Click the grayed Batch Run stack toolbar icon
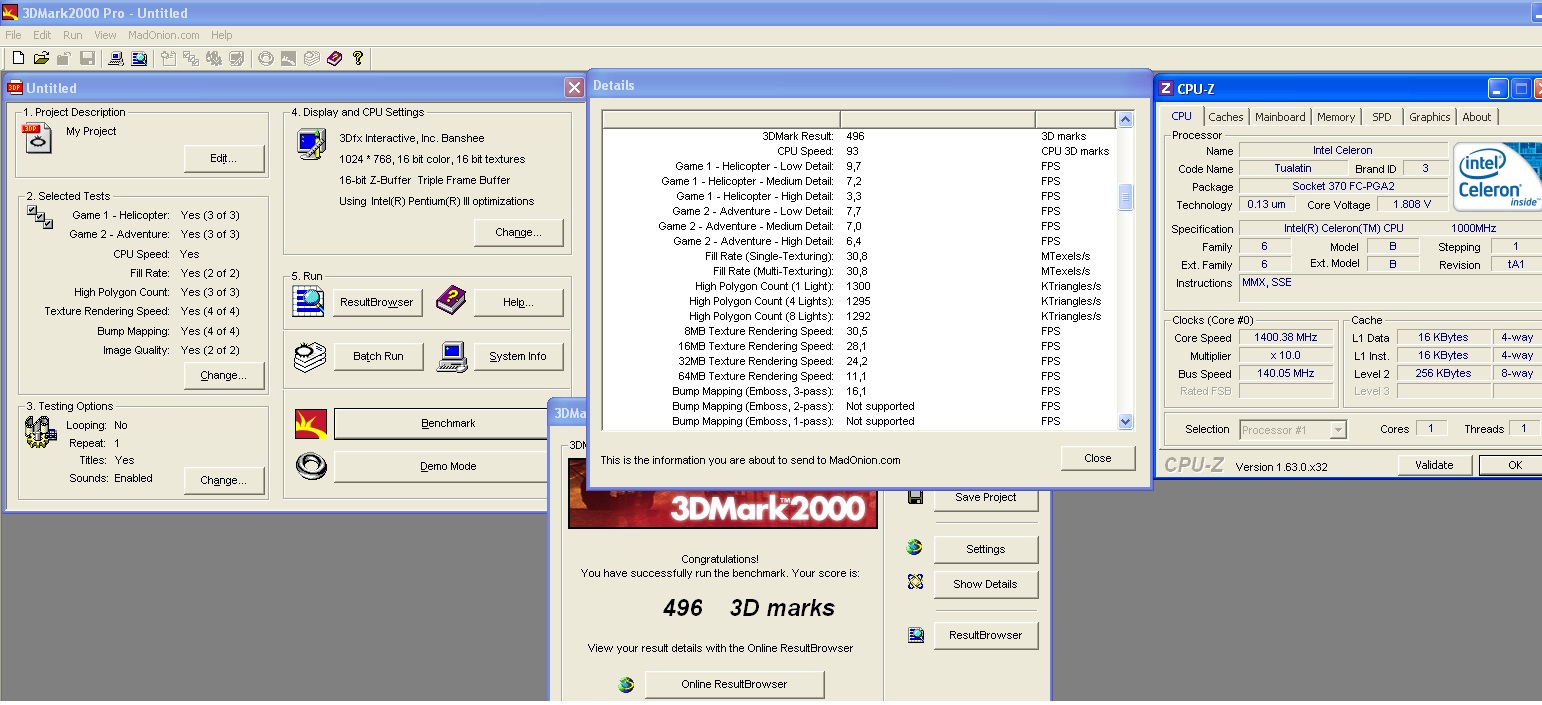The height and width of the screenshot is (705, 1542). tap(311, 58)
